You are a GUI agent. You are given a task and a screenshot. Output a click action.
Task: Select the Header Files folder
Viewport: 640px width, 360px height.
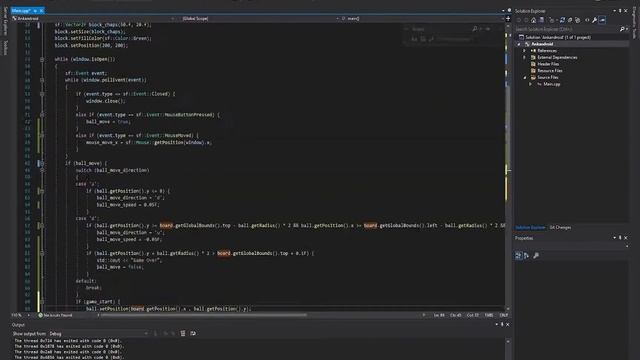pyautogui.click(x=548, y=64)
